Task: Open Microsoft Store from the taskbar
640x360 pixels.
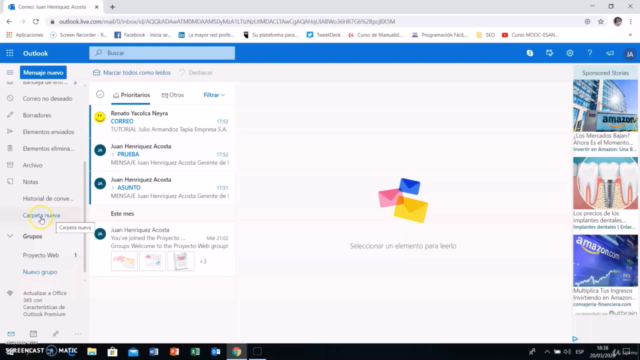Action: coord(113,351)
